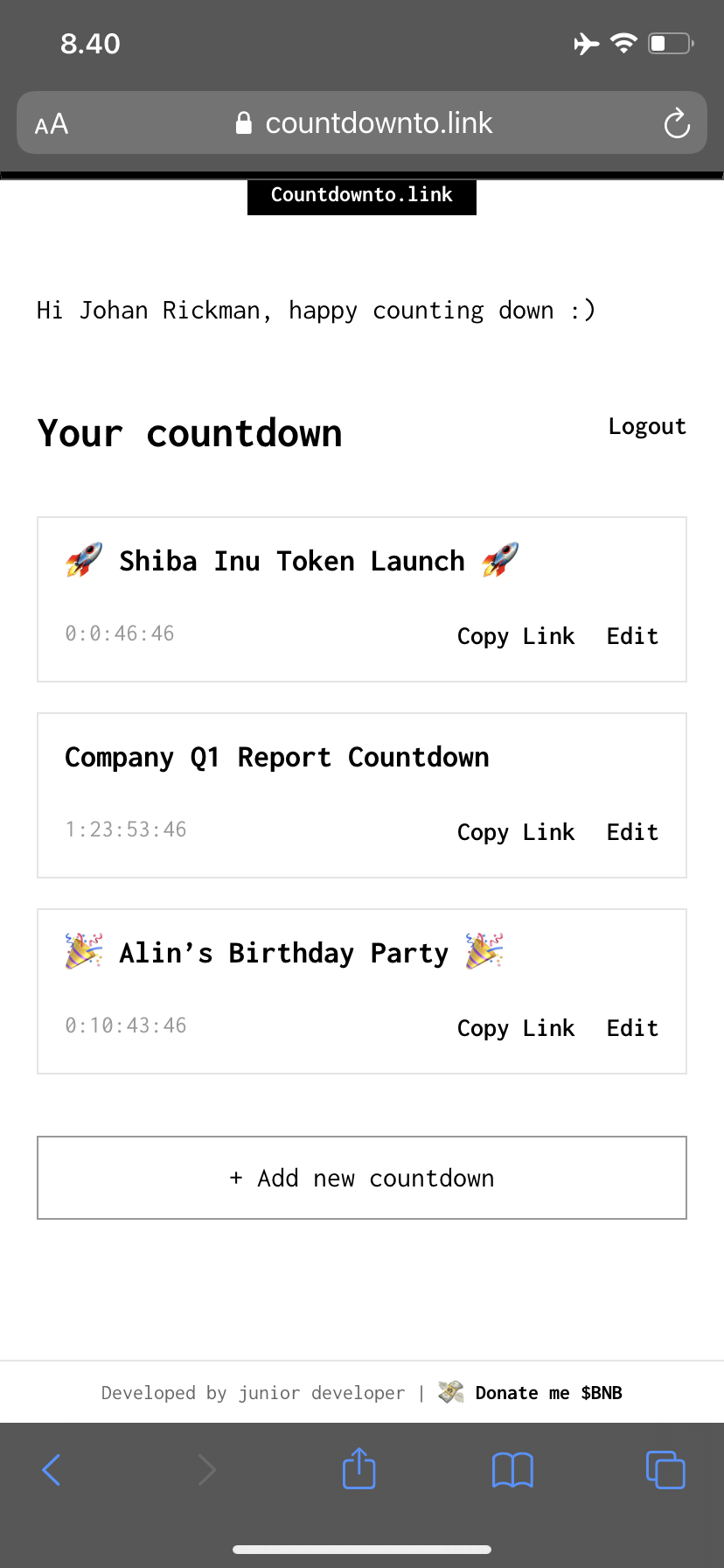724x1568 pixels.
Task: Copy link for Shiba Inu Token Launch
Action: pyautogui.click(x=515, y=636)
